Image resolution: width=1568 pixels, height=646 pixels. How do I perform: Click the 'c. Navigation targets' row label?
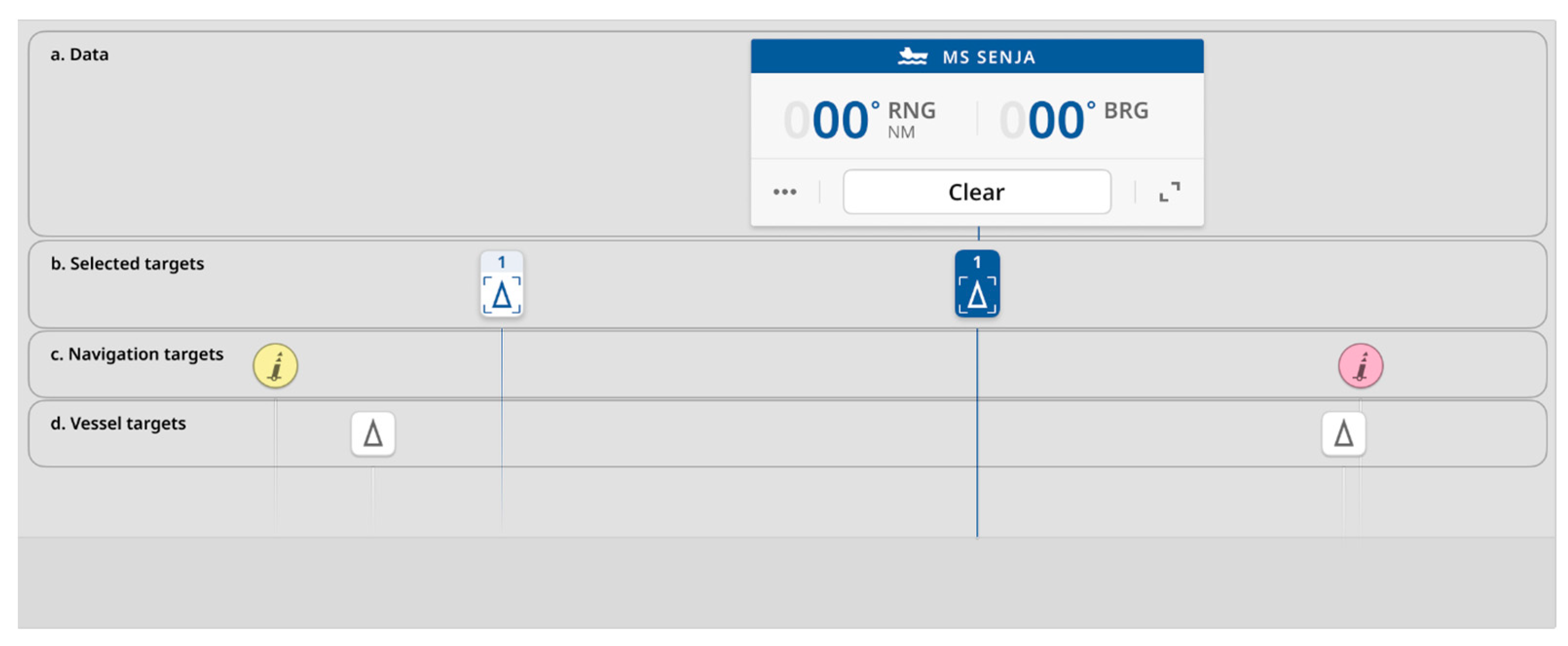coord(137,355)
